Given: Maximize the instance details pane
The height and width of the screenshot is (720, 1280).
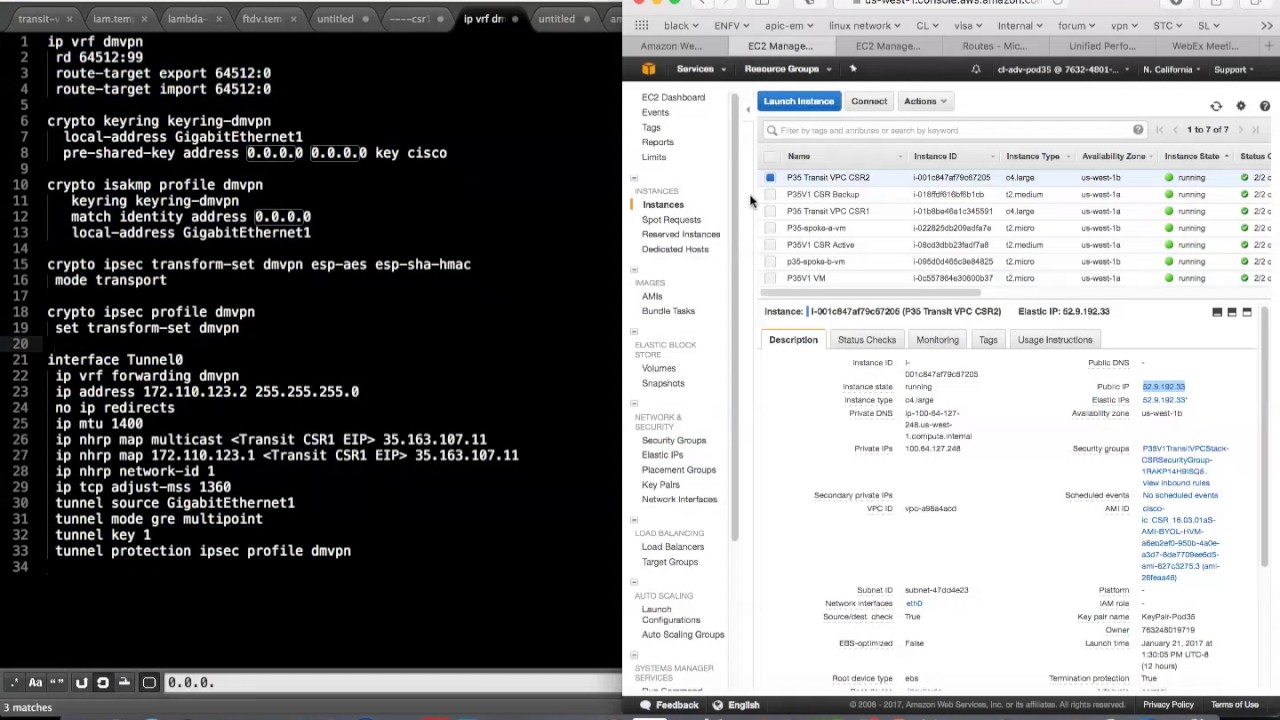Looking at the screenshot, I should [1247, 312].
